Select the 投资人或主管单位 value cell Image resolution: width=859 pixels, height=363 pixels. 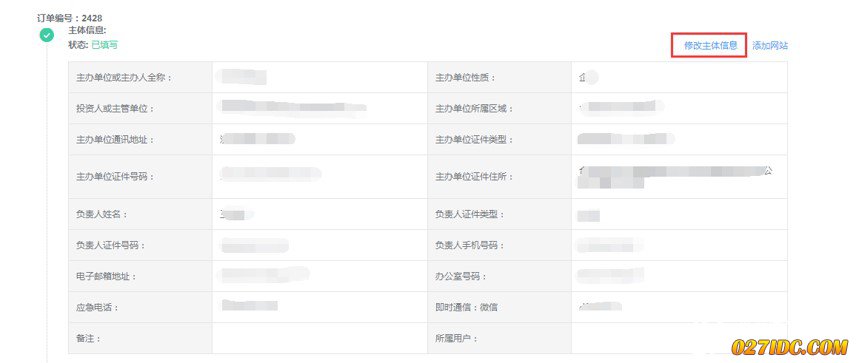coord(319,108)
